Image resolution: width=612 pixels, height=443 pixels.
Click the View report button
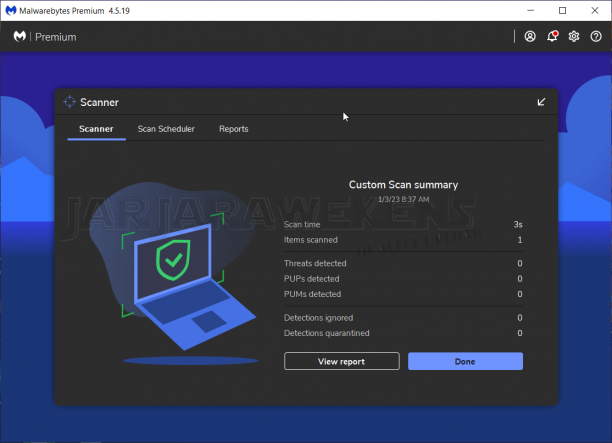pos(342,361)
